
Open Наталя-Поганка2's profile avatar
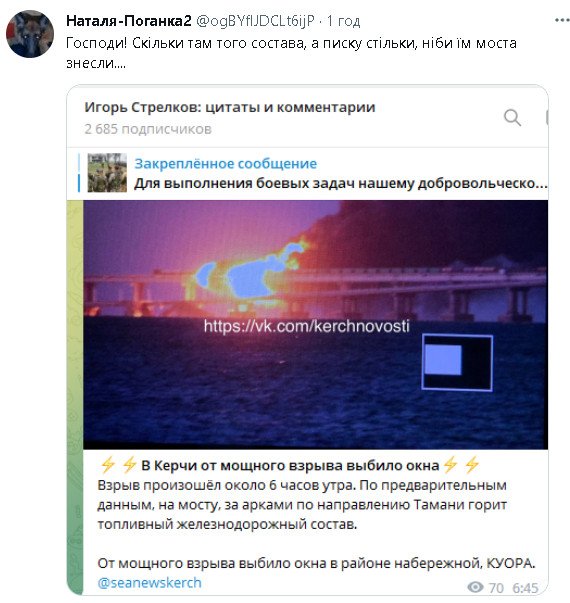[30, 34]
